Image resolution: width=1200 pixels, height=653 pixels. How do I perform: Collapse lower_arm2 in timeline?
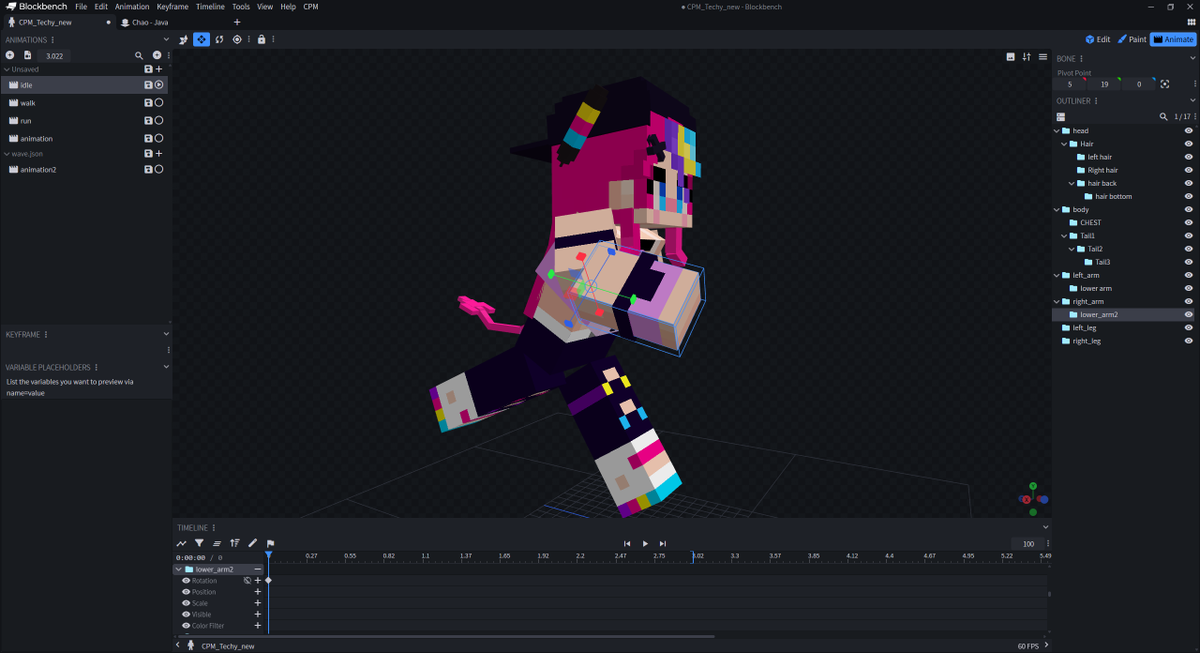coord(178,569)
